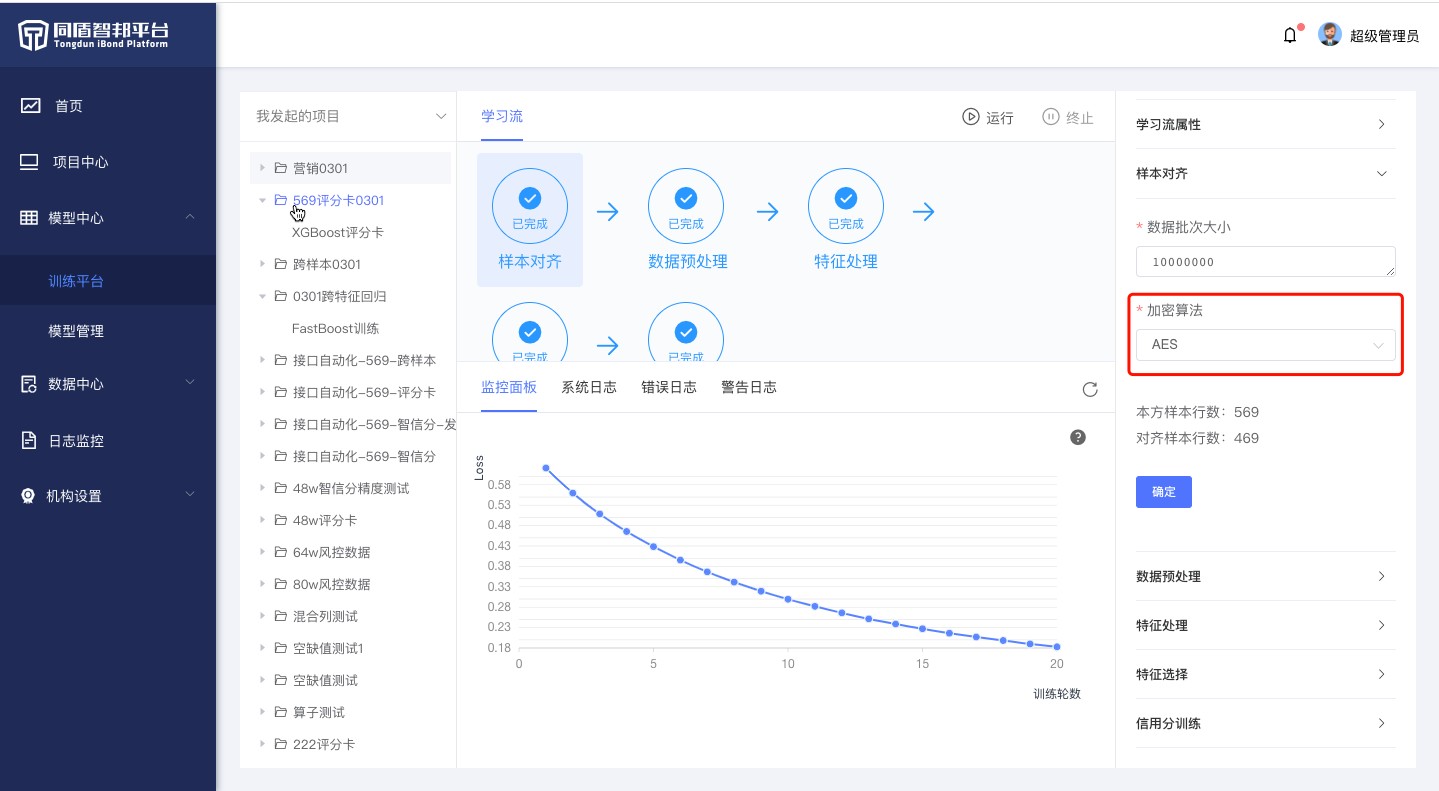Click the Tongdun iBond Platform logo
The image size is (1439, 791).
coord(94,35)
